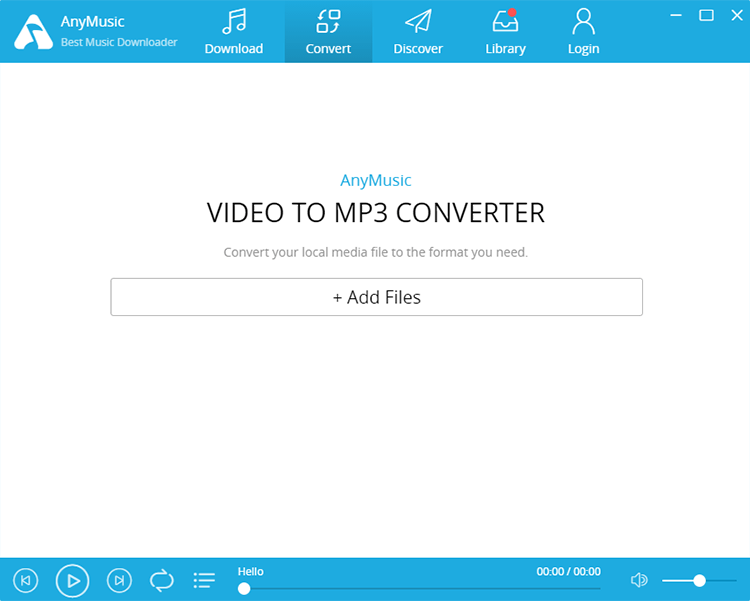Click the blue AnyMusic text above converter heading
Image resolution: width=750 pixels, height=601 pixels.
click(x=375, y=180)
